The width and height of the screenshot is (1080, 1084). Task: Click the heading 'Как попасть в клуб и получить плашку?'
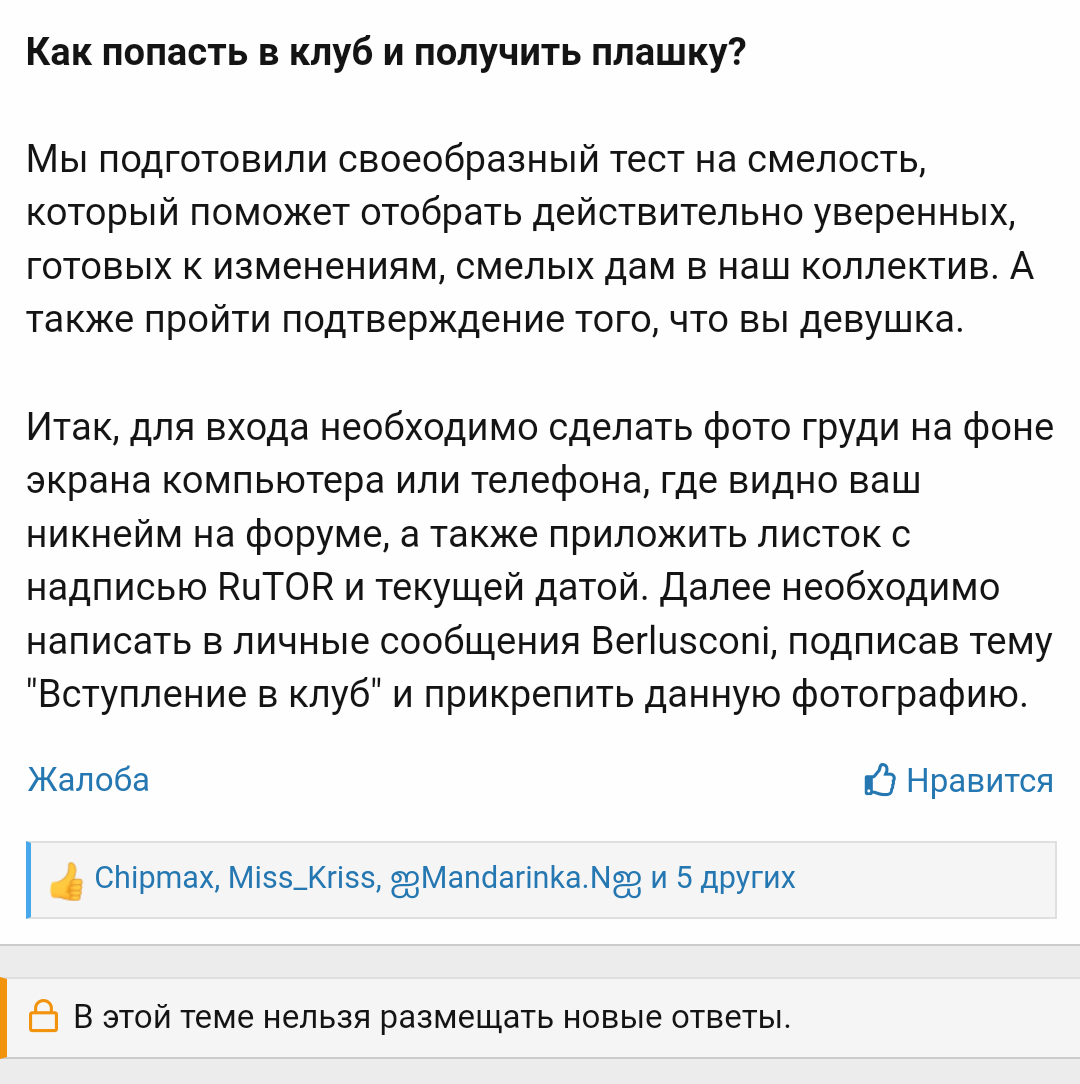[x=386, y=51]
